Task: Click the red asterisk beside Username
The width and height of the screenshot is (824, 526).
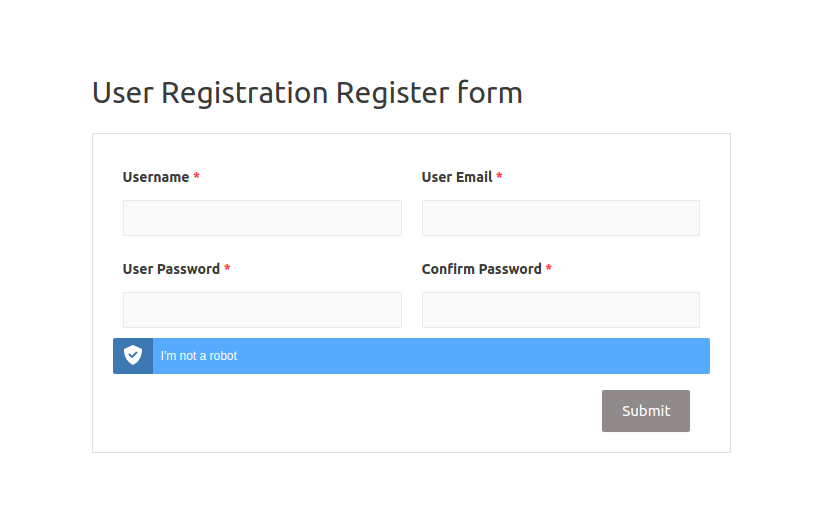Action: point(197,177)
